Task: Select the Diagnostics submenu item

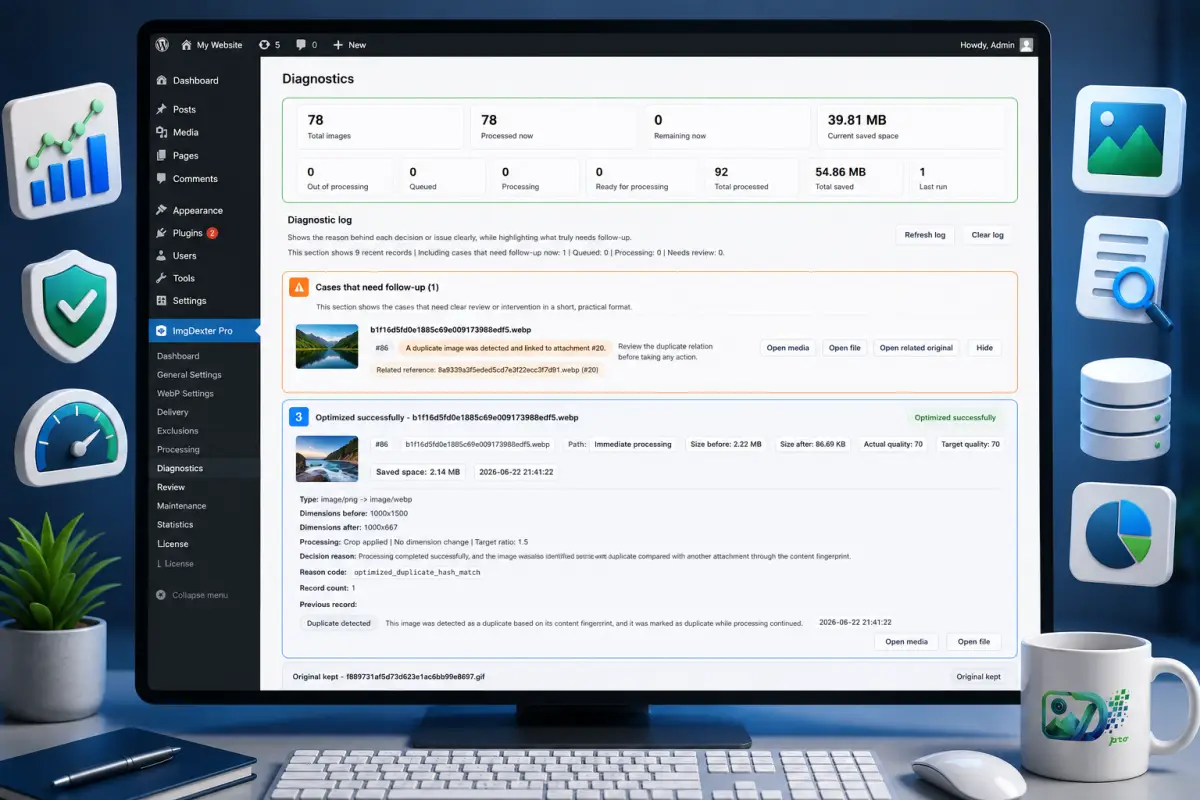Action: pos(180,468)
